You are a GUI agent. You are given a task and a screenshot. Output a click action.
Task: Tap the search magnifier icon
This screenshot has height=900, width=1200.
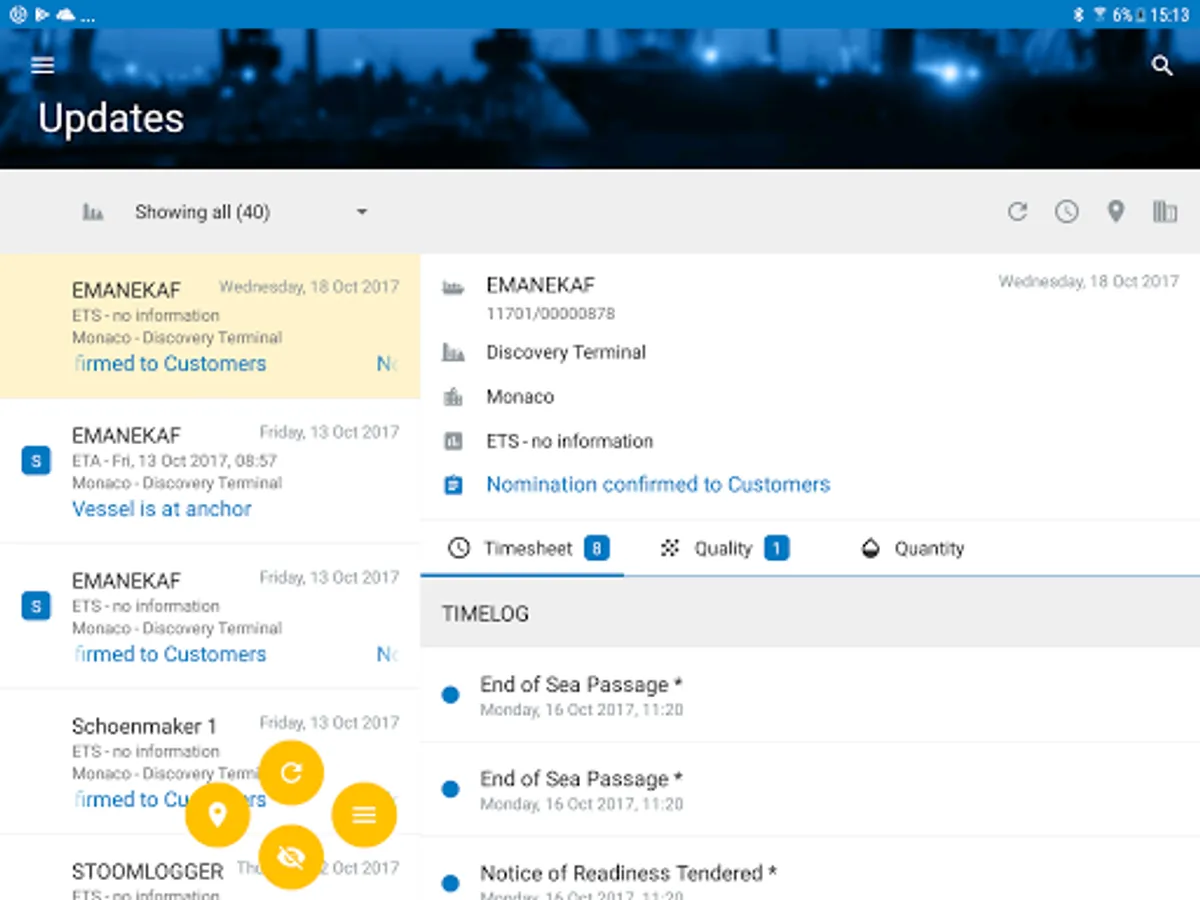coord(1161,66)
